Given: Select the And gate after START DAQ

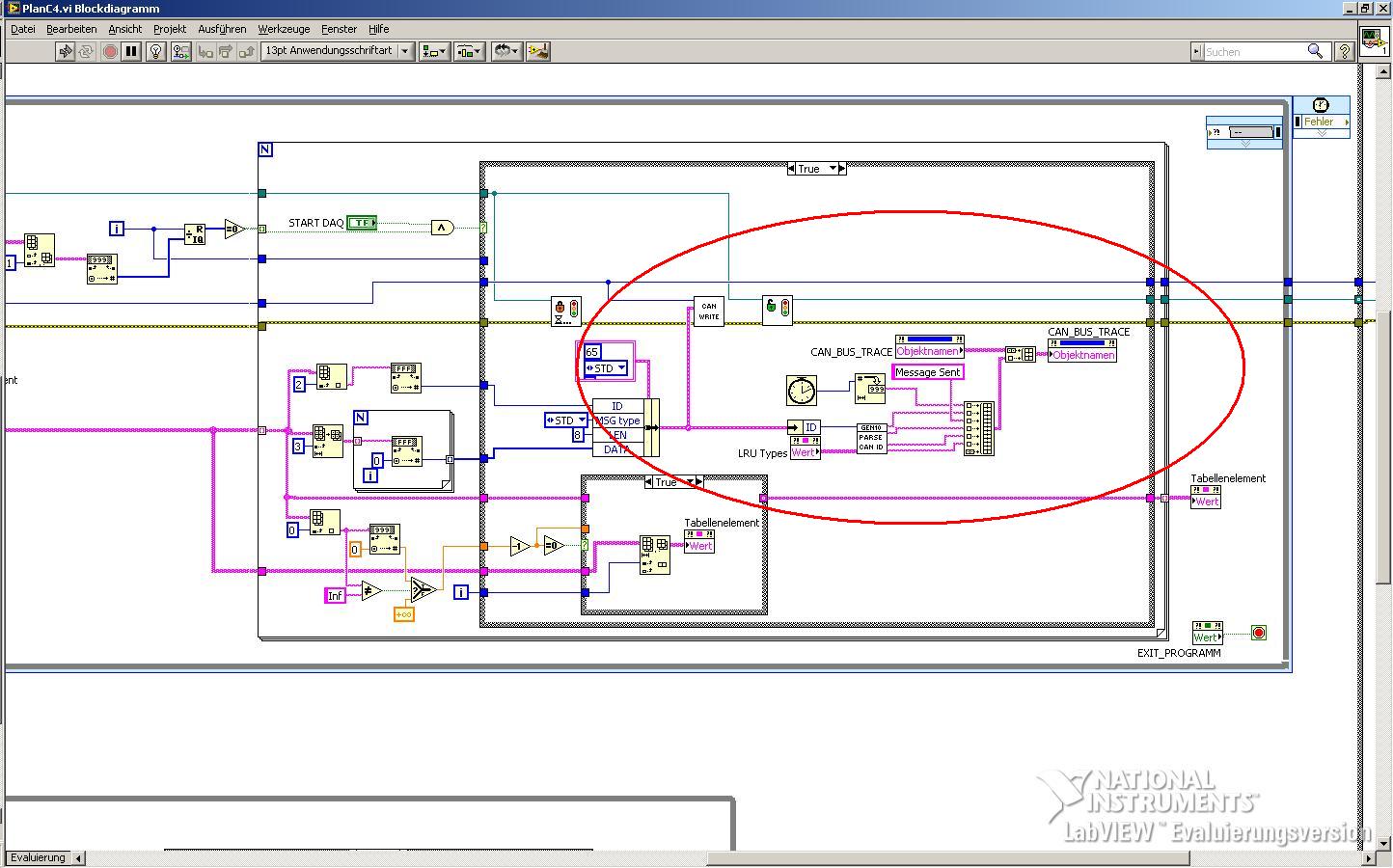Looking at the screenshot, I should point(442,228).
